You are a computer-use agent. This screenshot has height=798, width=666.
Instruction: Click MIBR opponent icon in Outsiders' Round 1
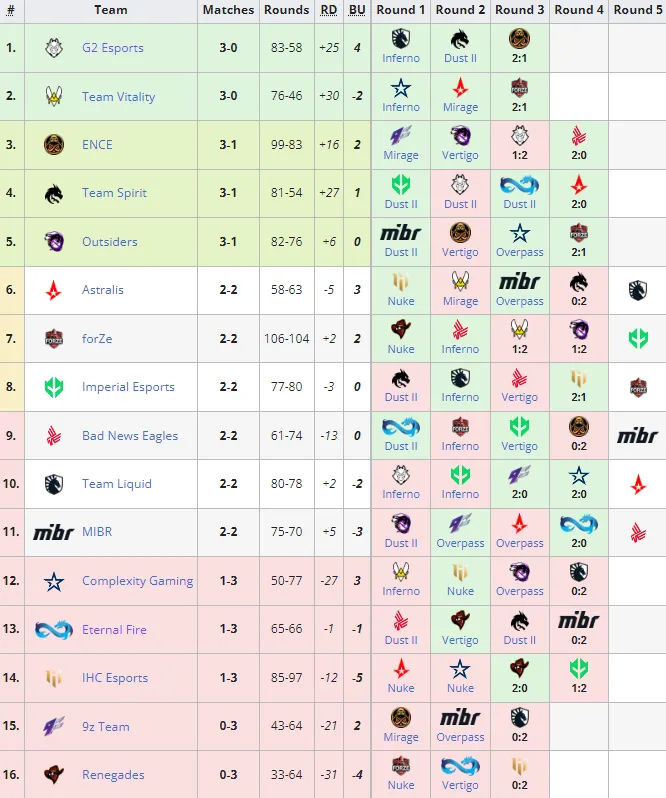click(x=401, y=233)
